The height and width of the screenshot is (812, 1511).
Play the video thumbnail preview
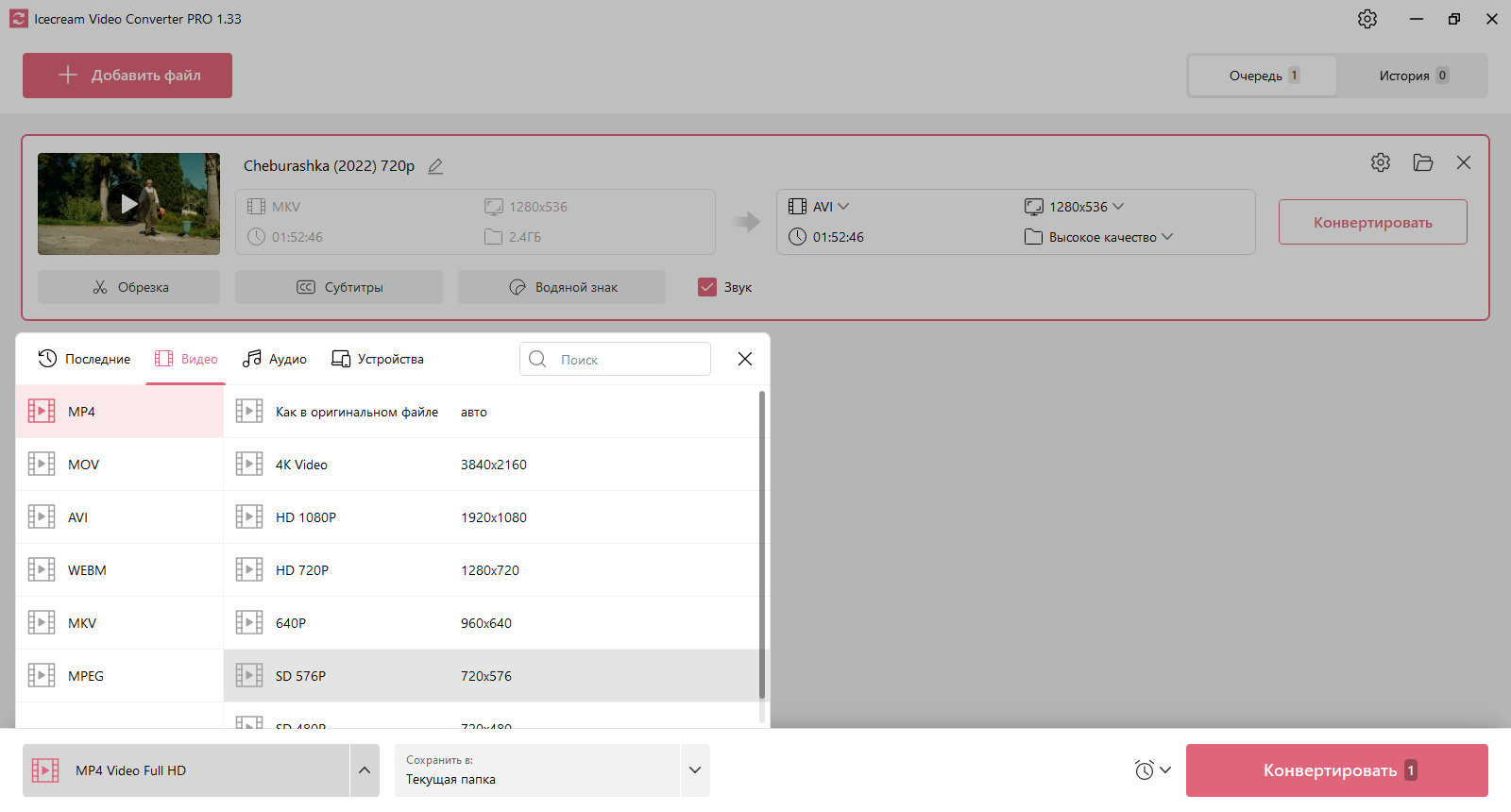coord(128,204)
